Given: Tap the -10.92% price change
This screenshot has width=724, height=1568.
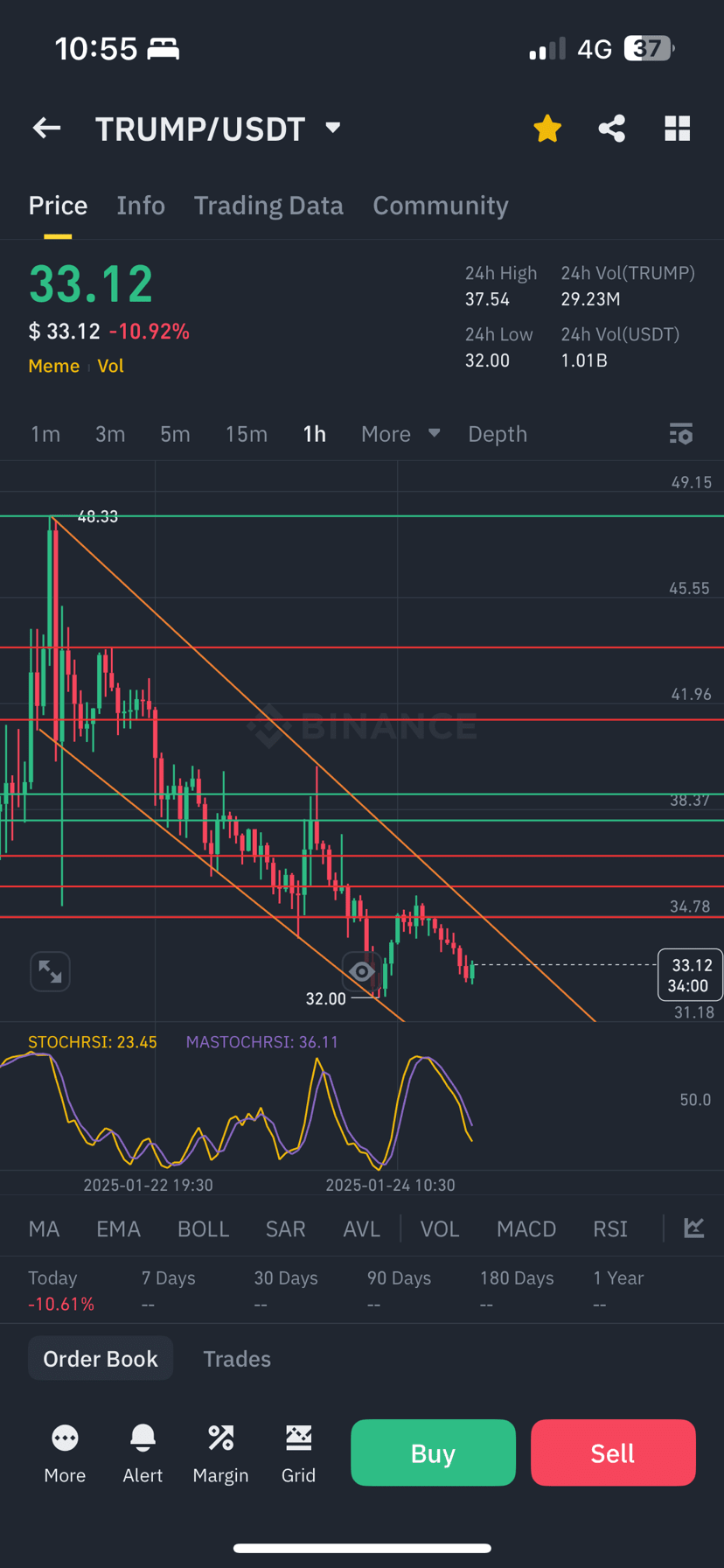Looking at the screenshot, I should [149, 332].
